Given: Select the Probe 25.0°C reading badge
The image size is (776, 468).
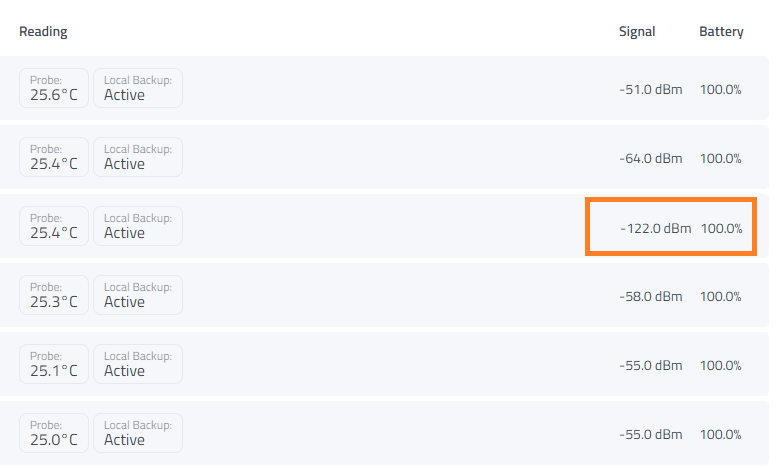Looking at the screenshot, I should [x=54, y=433].
